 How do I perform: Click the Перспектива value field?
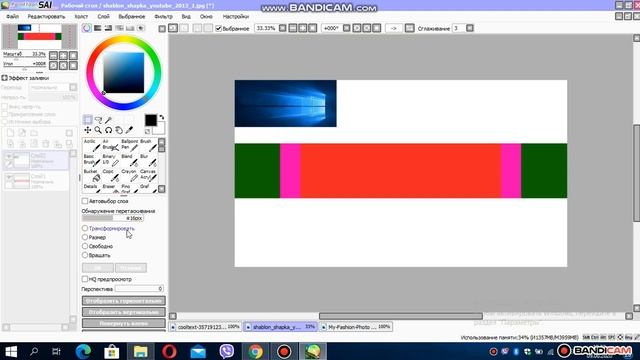point(140,289)
